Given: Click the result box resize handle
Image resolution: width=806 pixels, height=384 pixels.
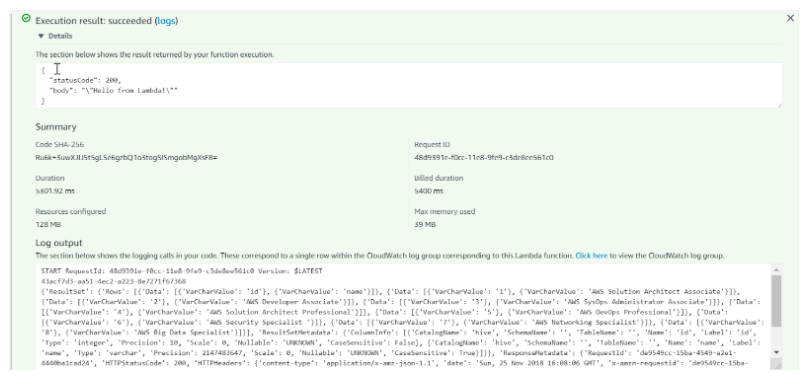Looking at the screenshot, I should [779, 104].
